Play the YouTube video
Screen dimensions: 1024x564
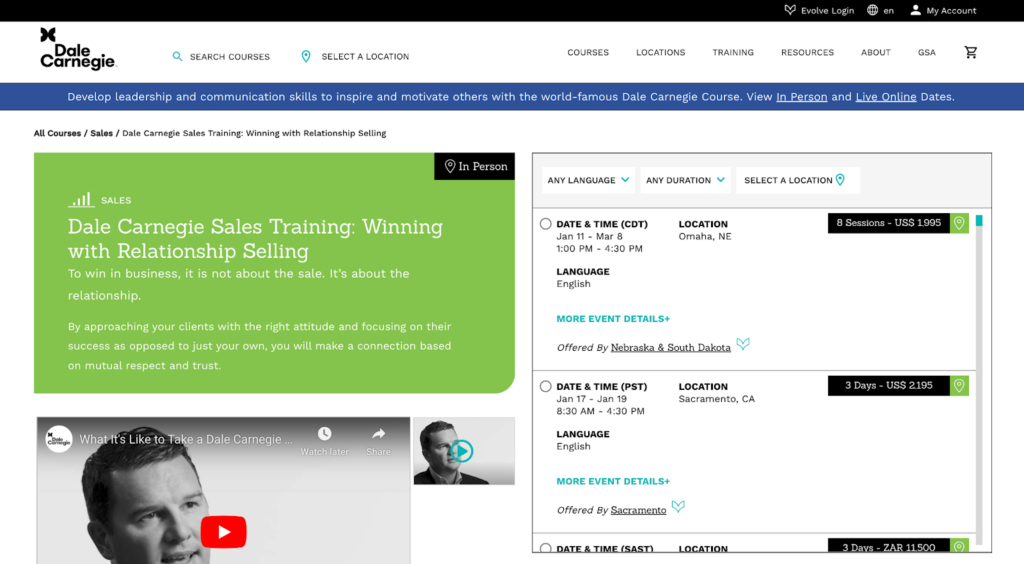pyautogui.click(x=223, y=532)
